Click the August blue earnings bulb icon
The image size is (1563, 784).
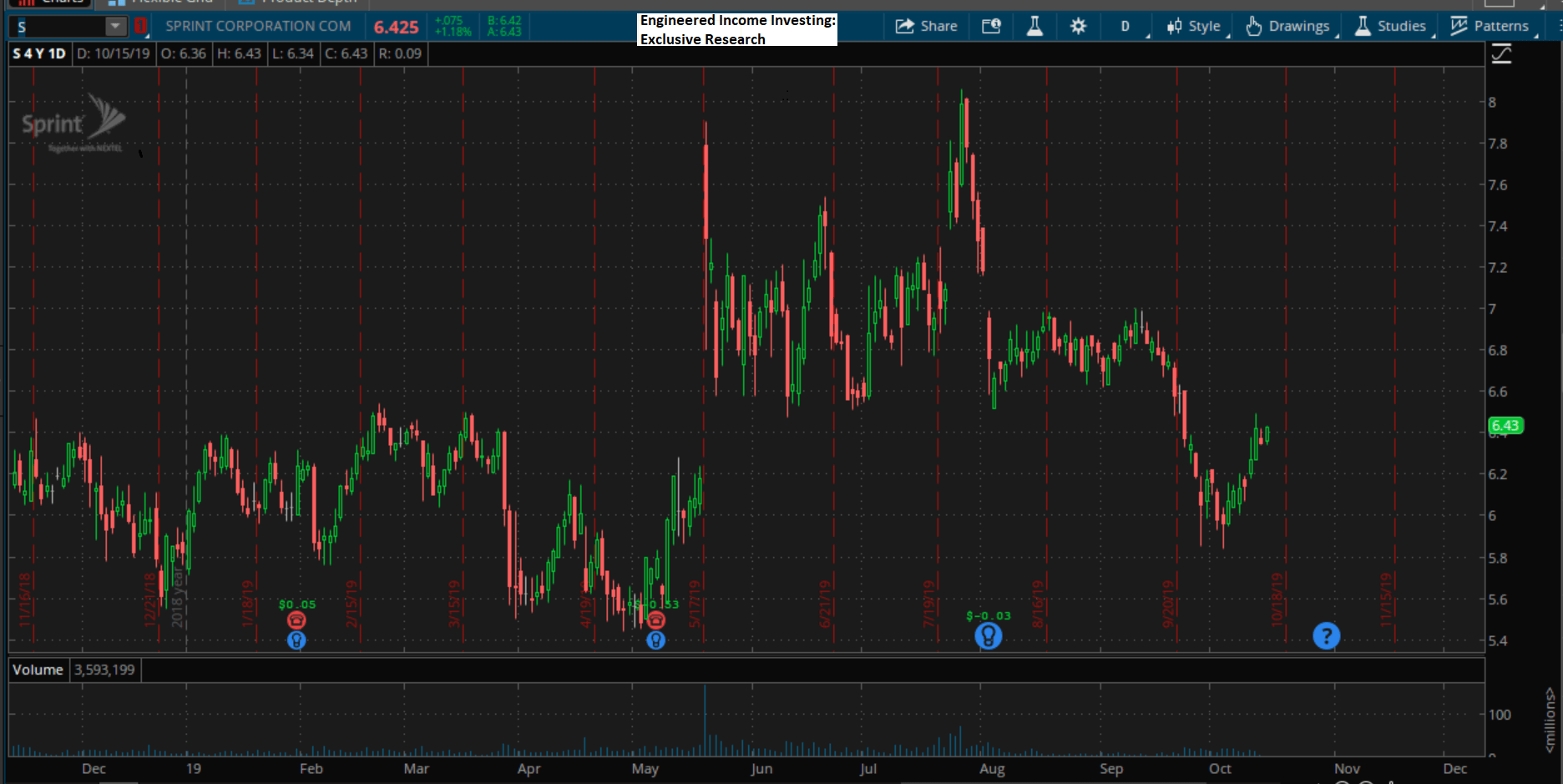click(989, 636)
